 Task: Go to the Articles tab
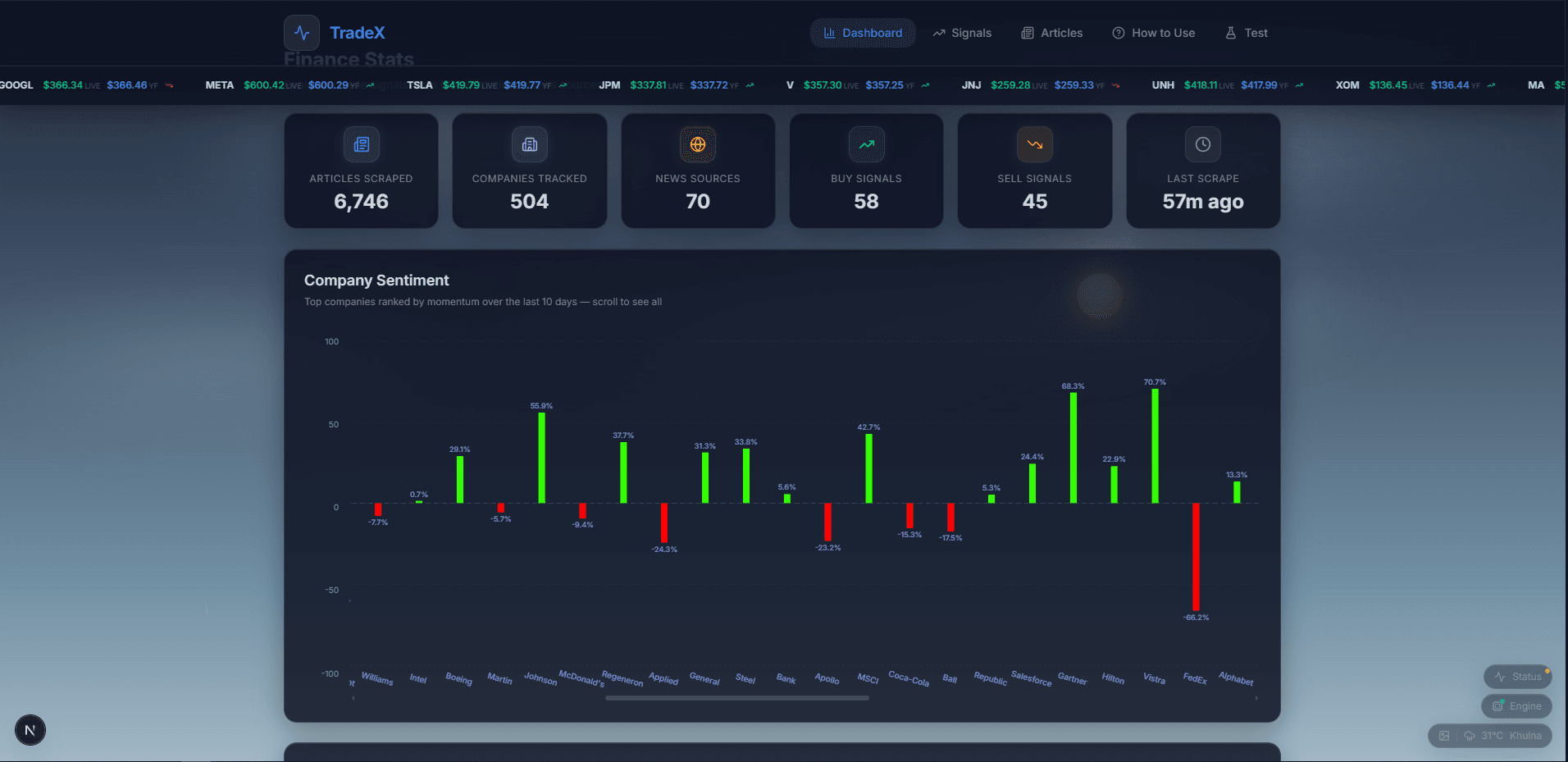click(x=1051, y=33)
